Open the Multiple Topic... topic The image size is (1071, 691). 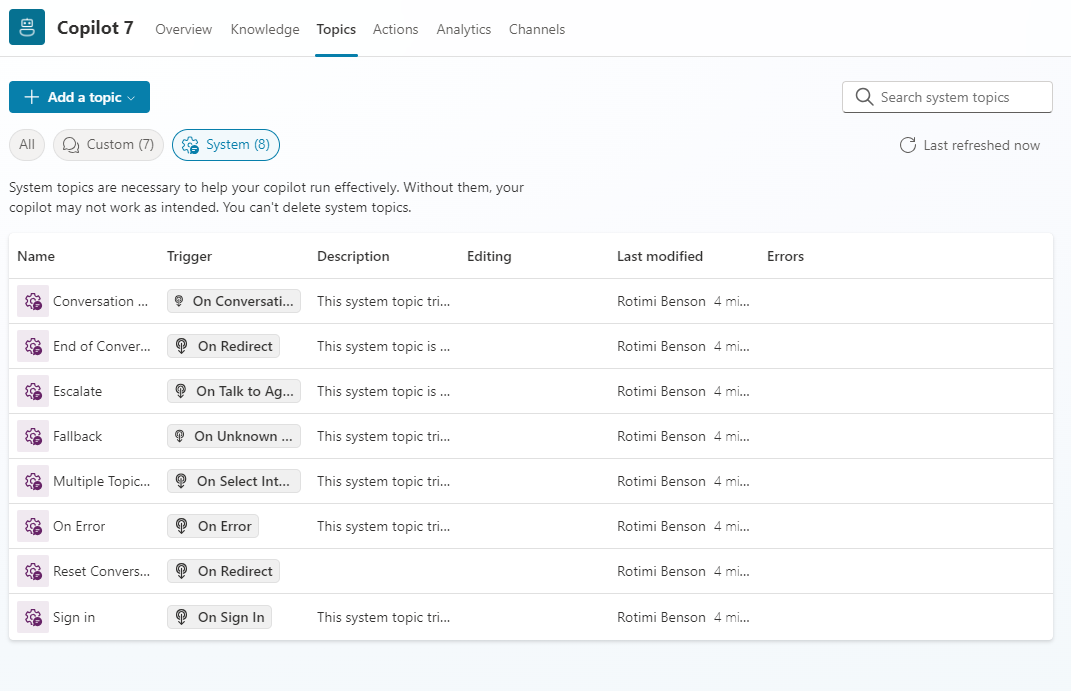coord(102,481)
